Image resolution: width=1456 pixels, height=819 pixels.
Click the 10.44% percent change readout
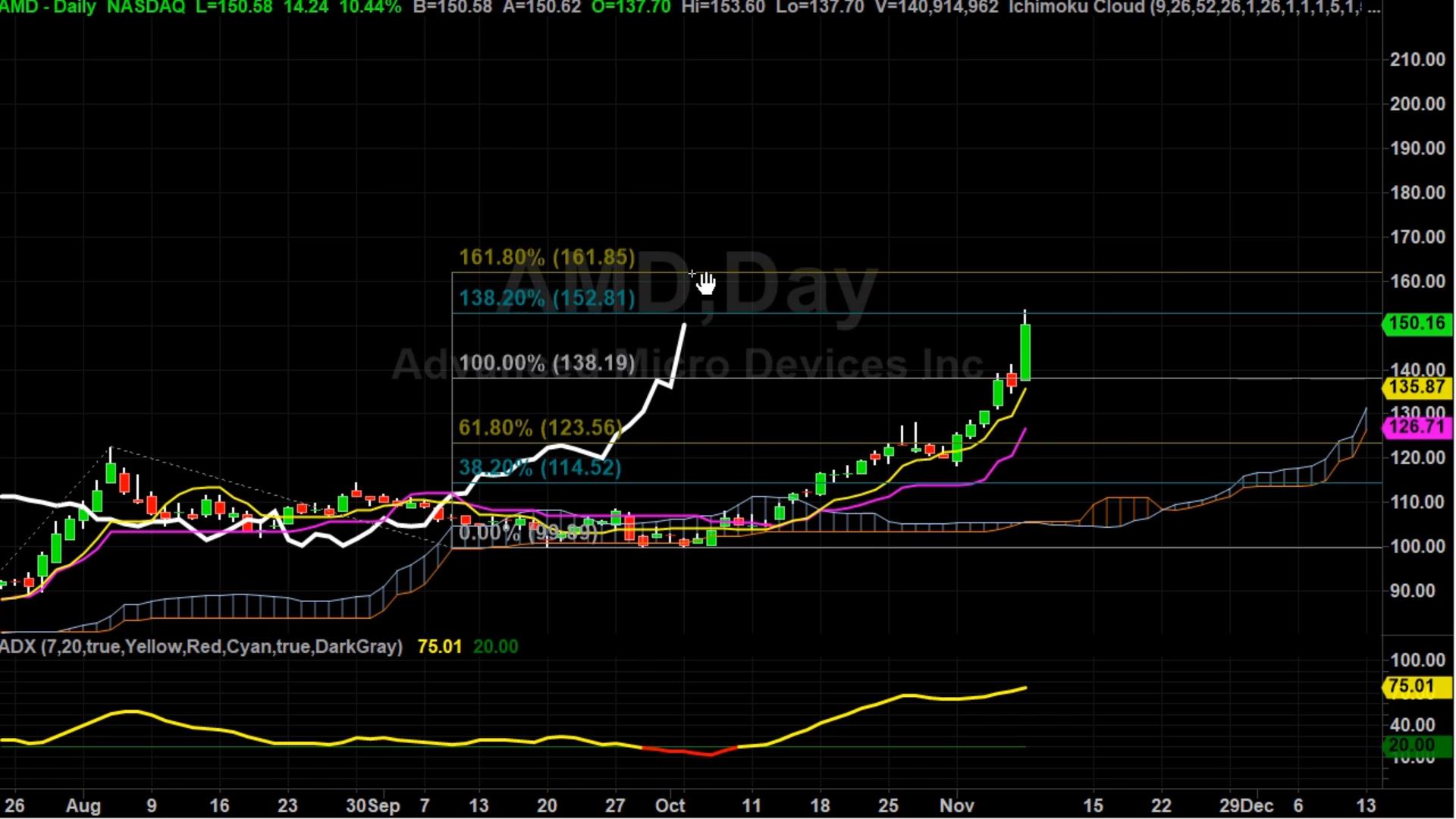click(371, 8)
